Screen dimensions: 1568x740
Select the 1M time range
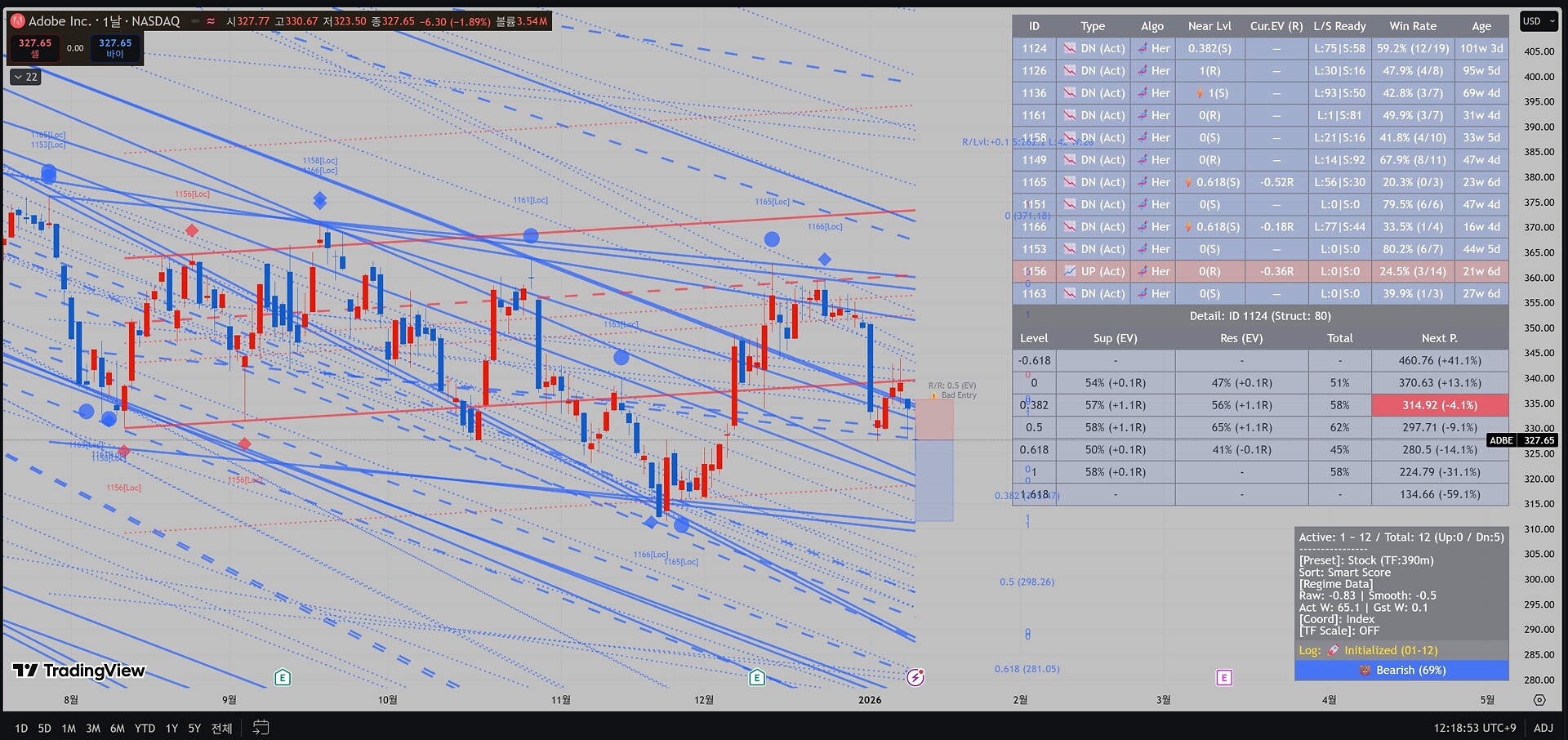click(69, 728)
